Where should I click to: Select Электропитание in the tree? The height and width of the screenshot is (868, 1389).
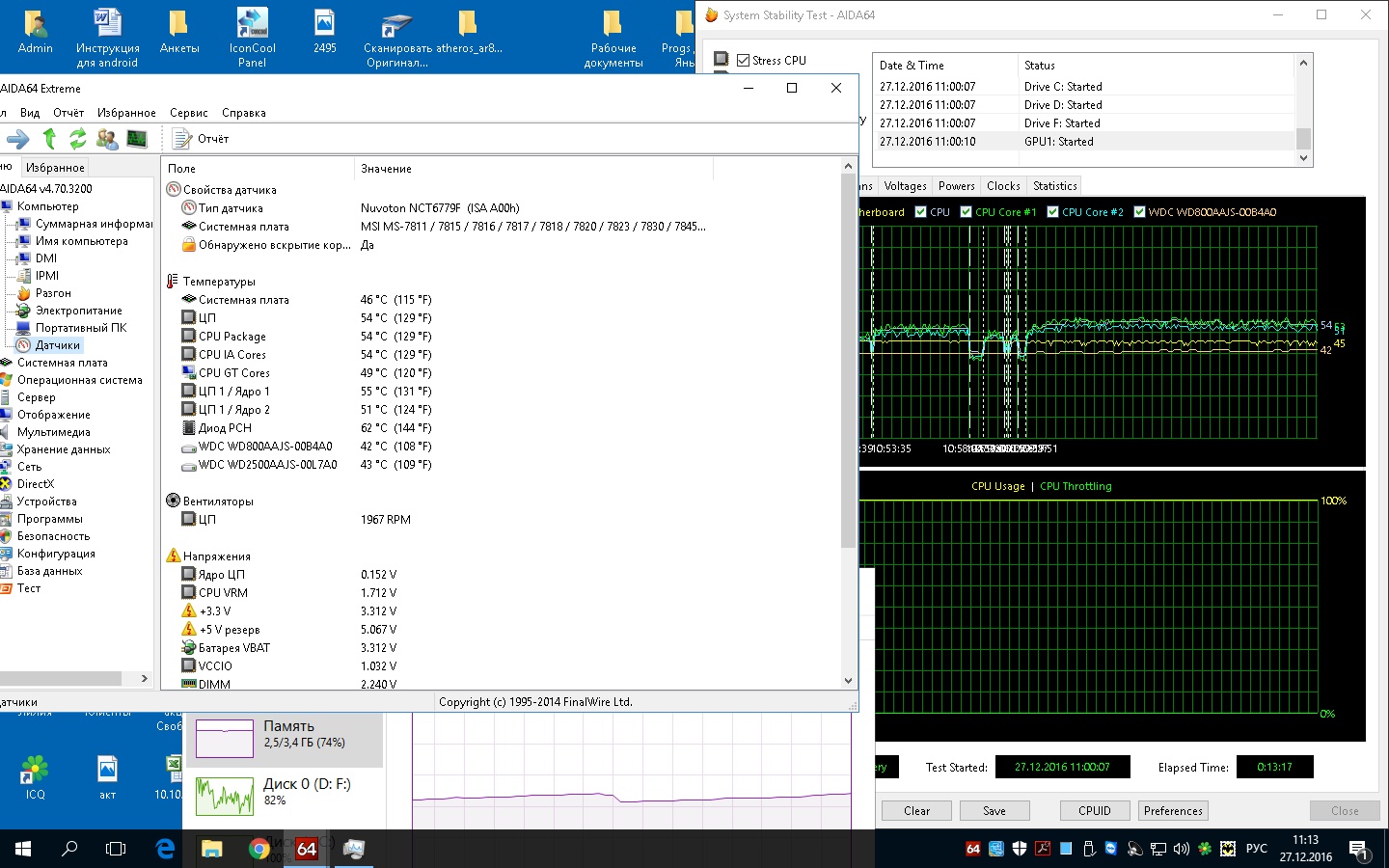(x=79, y=311)
